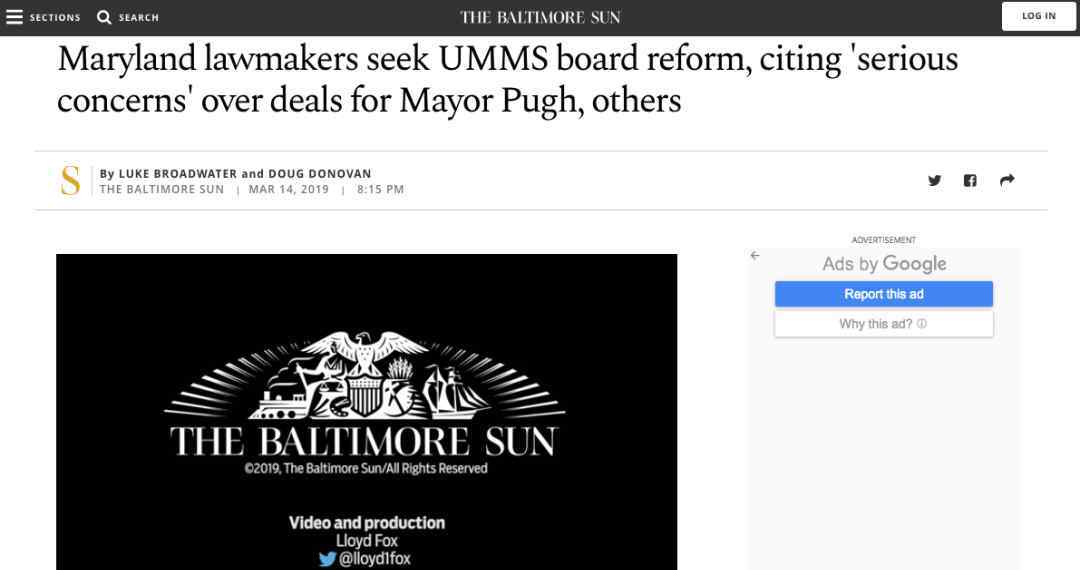Click the LOG IN button
This screenshot has width=1080, height=570.
click(x=1039, y=17)
